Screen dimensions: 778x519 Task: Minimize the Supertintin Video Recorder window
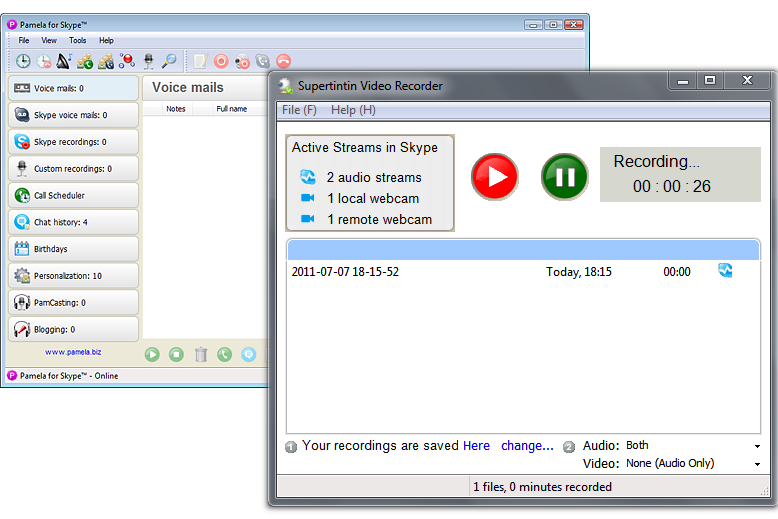coord(683,81)
